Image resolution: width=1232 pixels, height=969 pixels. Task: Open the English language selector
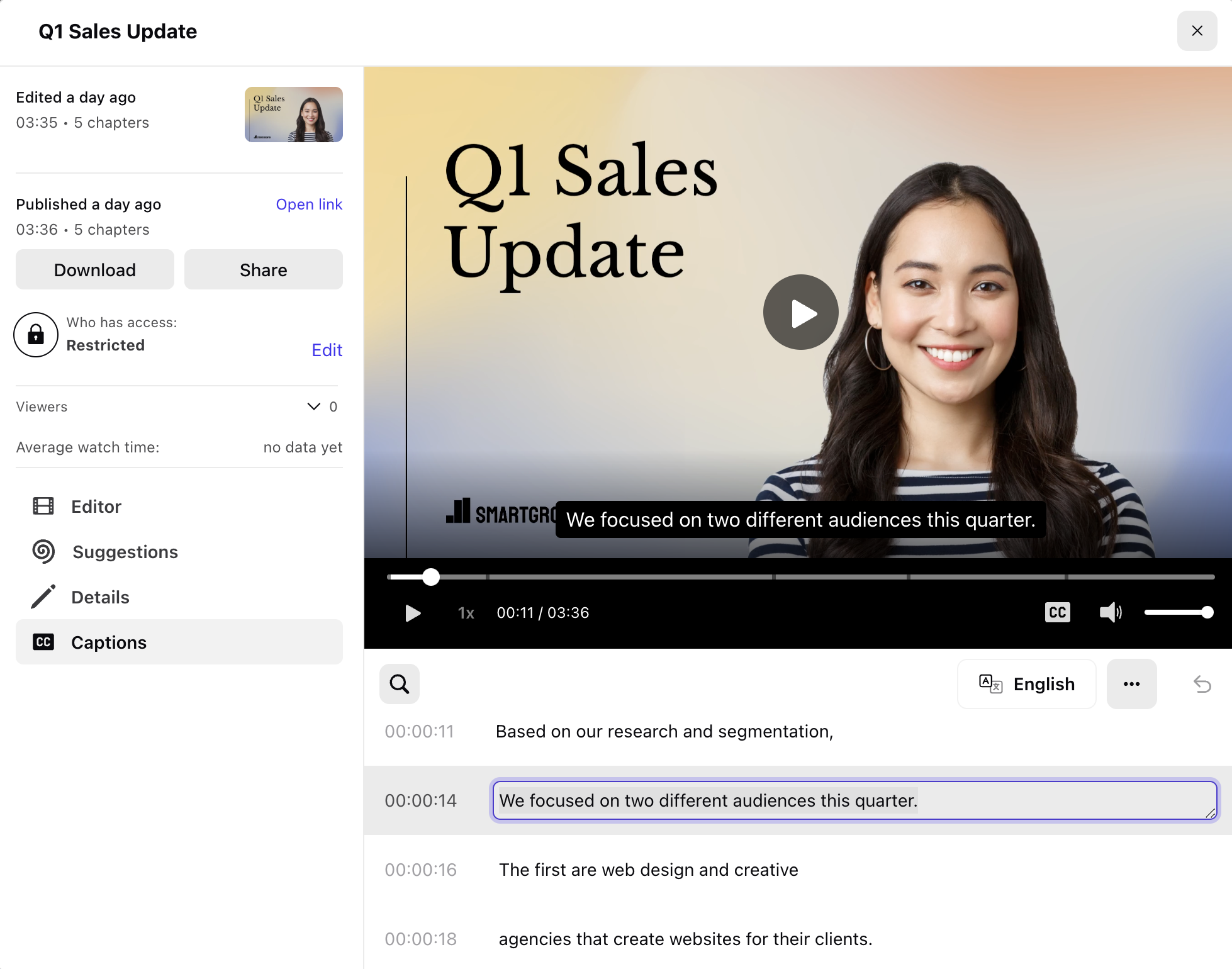coord(1027,684)
